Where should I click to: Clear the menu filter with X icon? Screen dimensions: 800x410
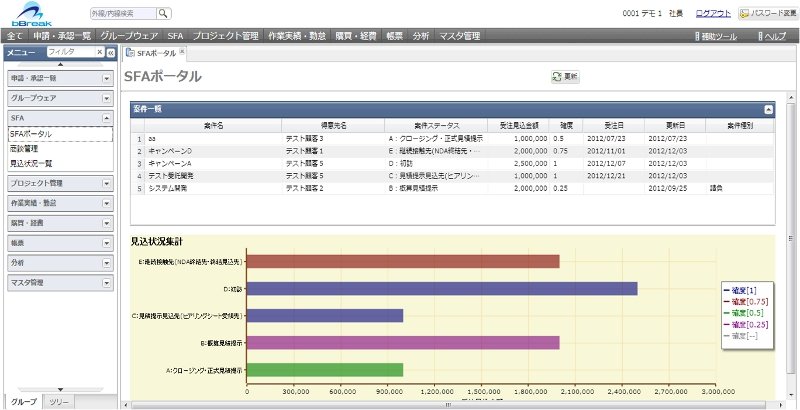pyautogui.click(x=99, y=52)
